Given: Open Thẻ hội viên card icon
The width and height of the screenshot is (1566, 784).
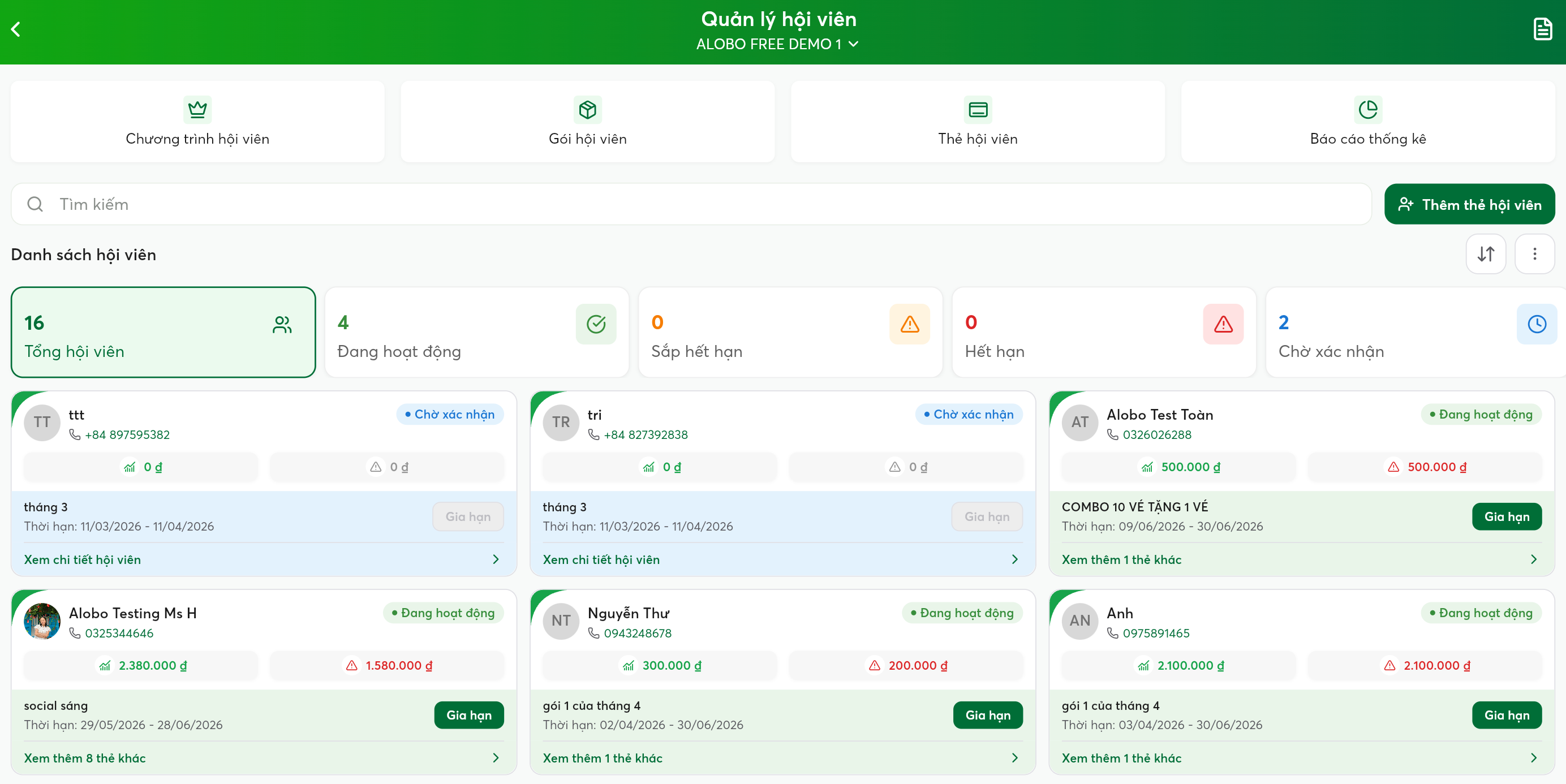Looking at the screenshot, I should [978, 109].
